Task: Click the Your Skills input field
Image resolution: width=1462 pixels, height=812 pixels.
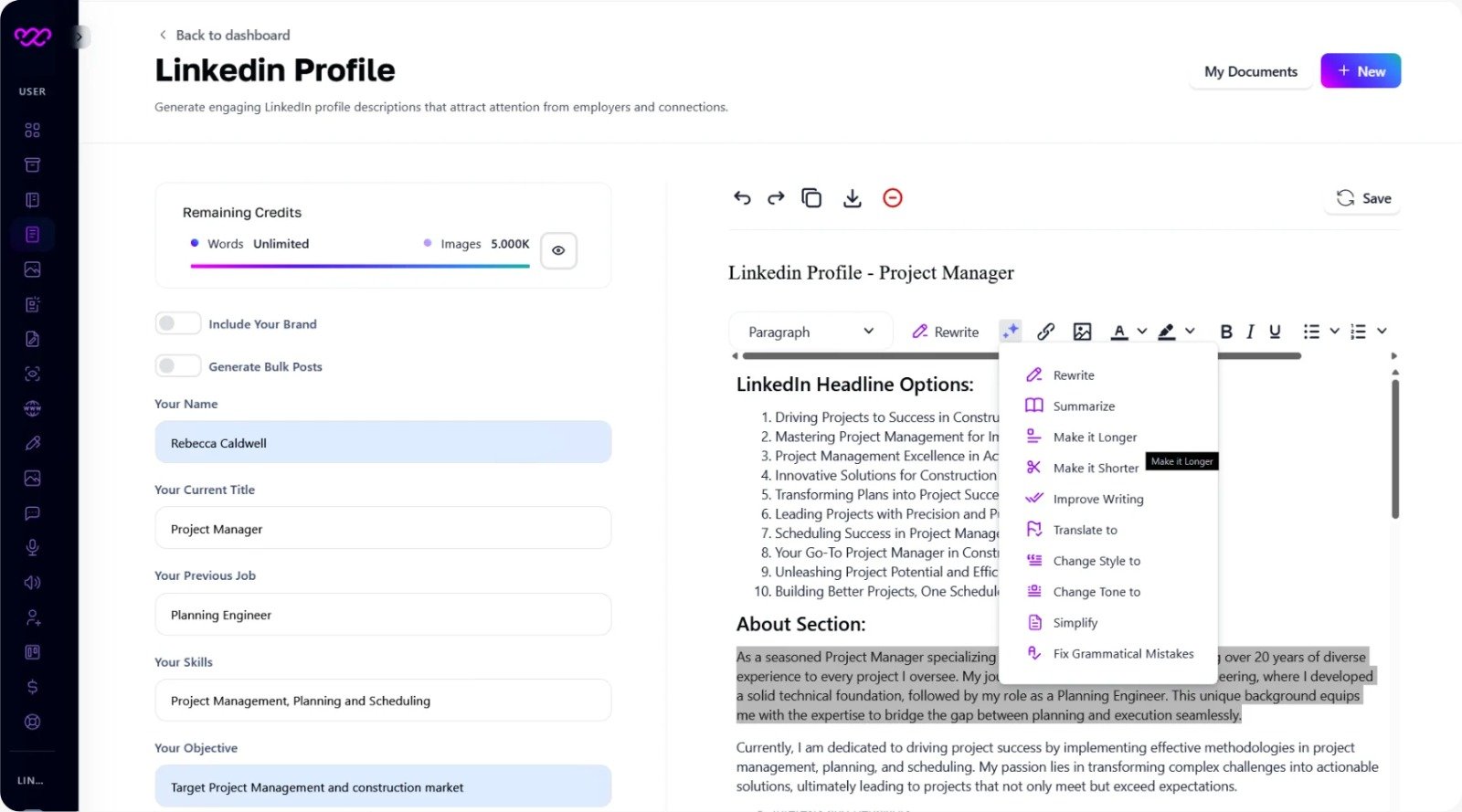Action: (x=383, y=701)
